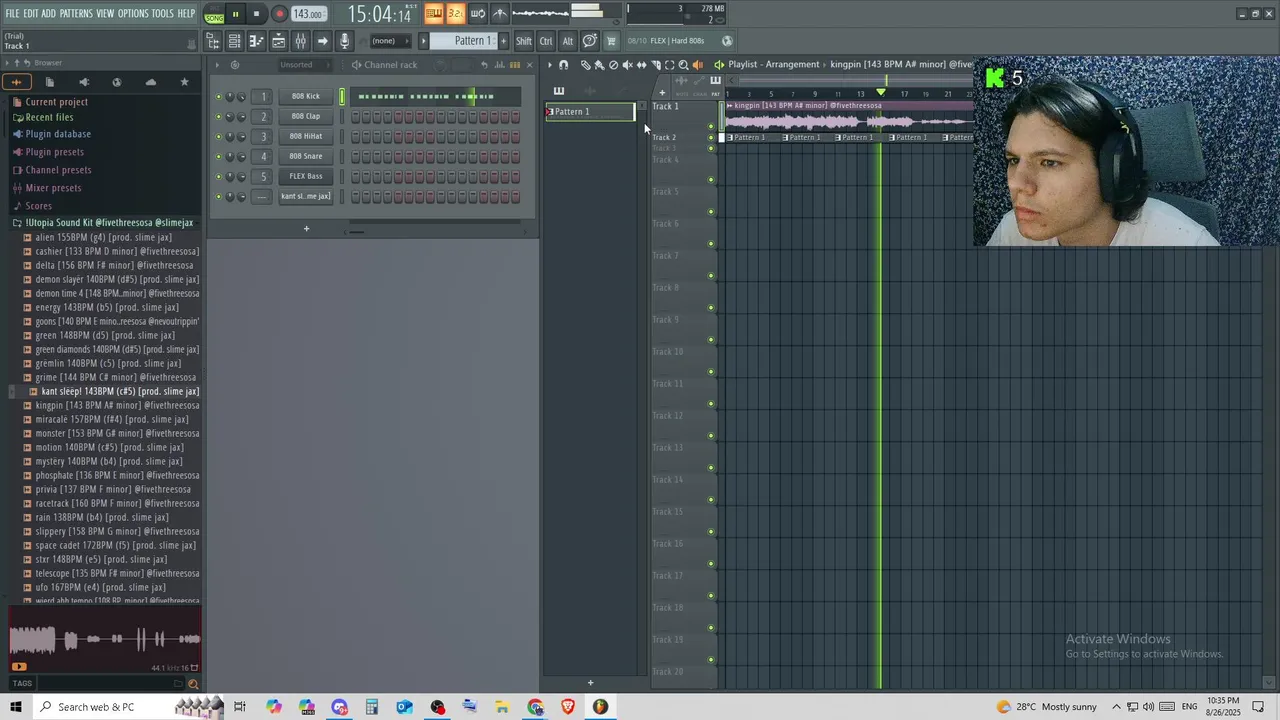Select the star favorites browser tab
This screenshot has height=720, width=1280.
[184, 82]
